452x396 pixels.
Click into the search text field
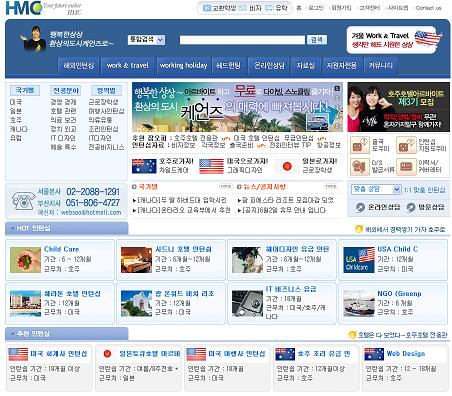[x=242, y=40]
